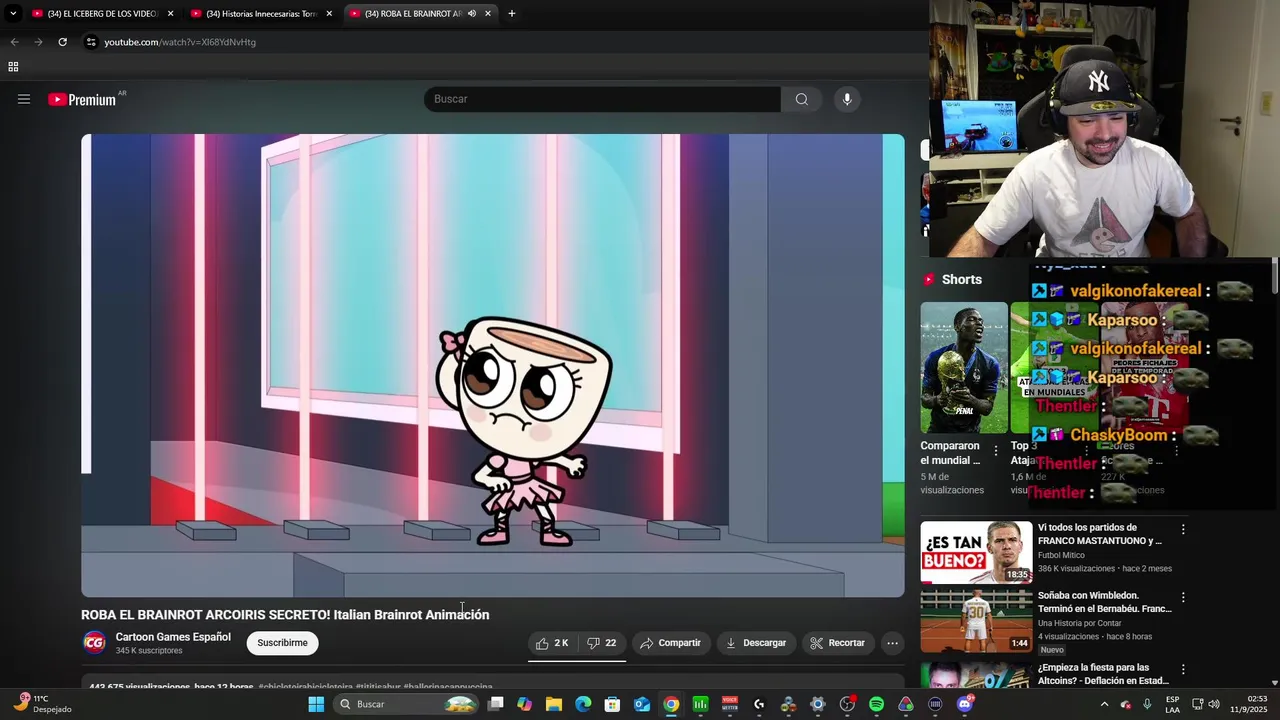The image size is (1280, 720).
Task: Open volume control in system tray
Action: (1214, 704)
